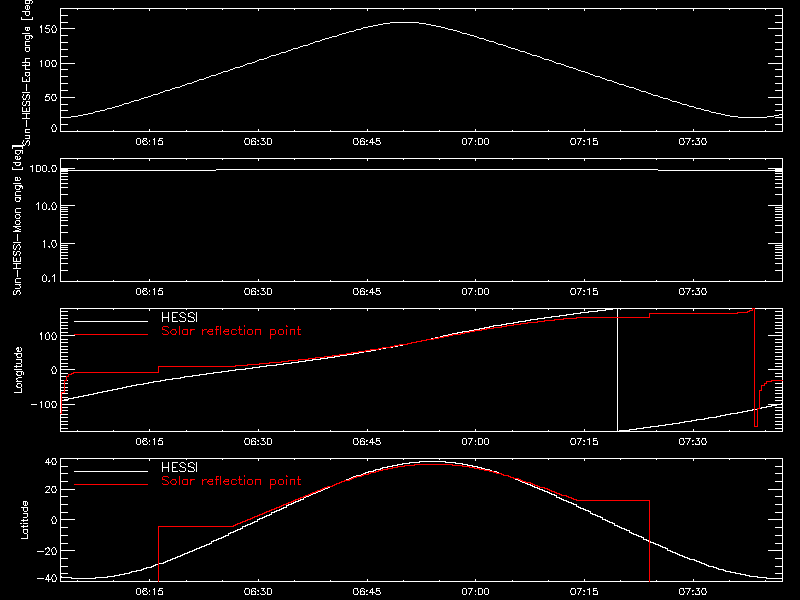Click the 20 tick on Latitude axis
Image resolution: width=800 pixels, height=600 pixels.
[51, 490]
